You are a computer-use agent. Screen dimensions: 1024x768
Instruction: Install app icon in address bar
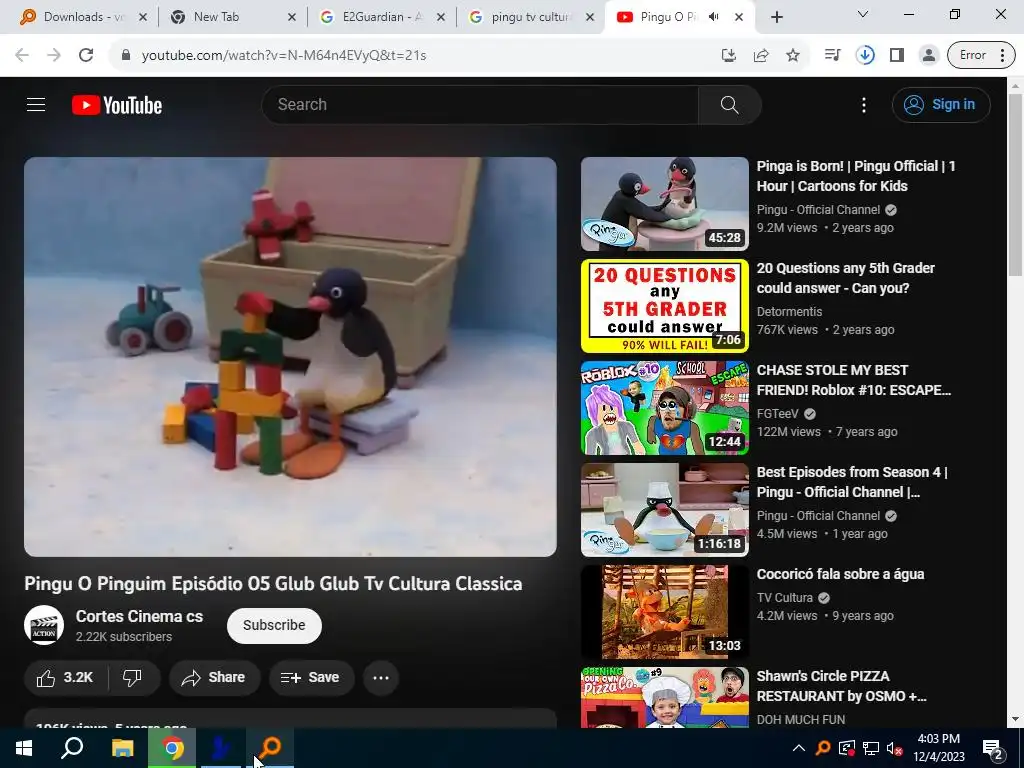[729, 55]
